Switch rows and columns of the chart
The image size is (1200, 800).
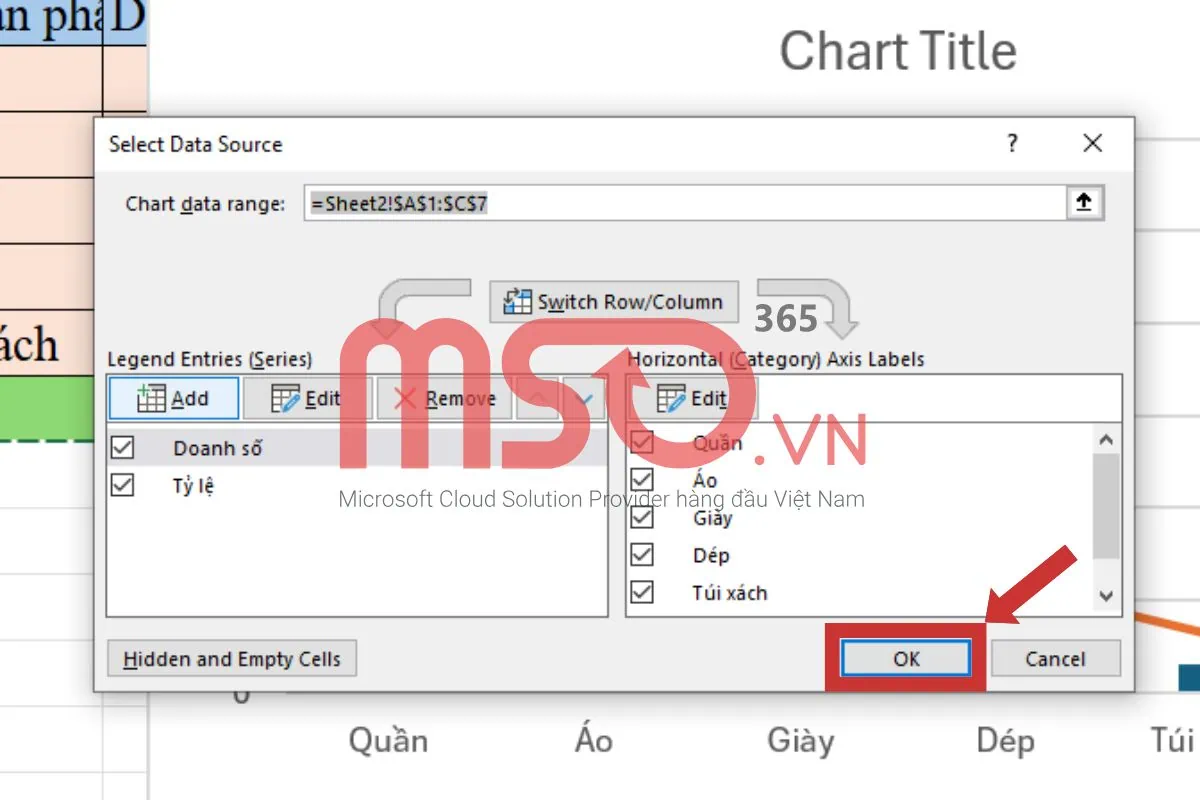(x=613, y=301)
